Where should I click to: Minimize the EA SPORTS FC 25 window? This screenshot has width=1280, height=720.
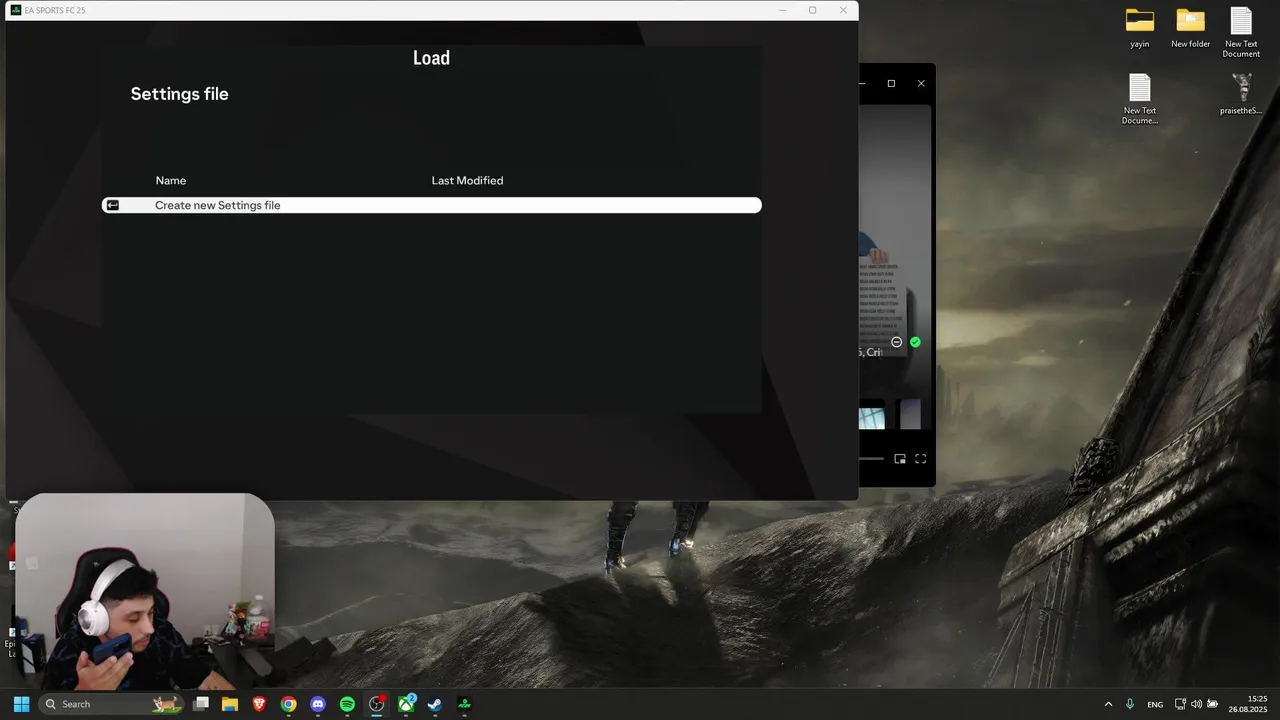782,10
